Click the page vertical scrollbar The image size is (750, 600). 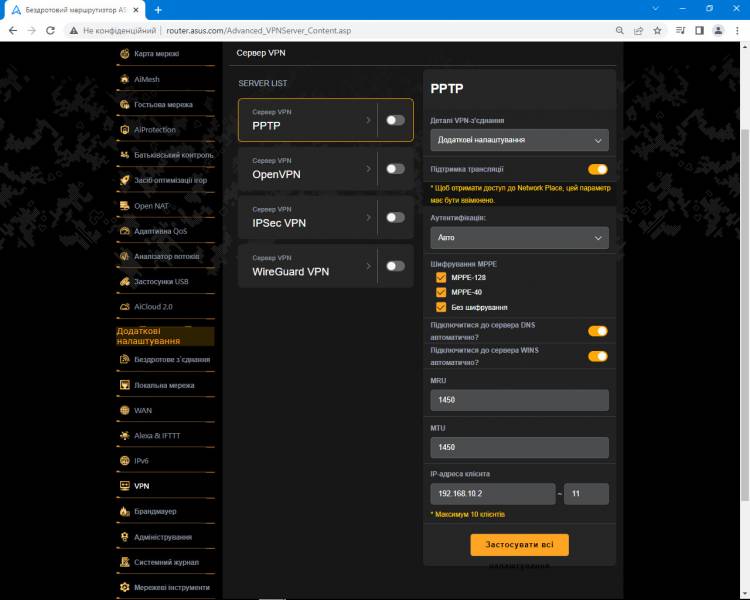[745, 316]
